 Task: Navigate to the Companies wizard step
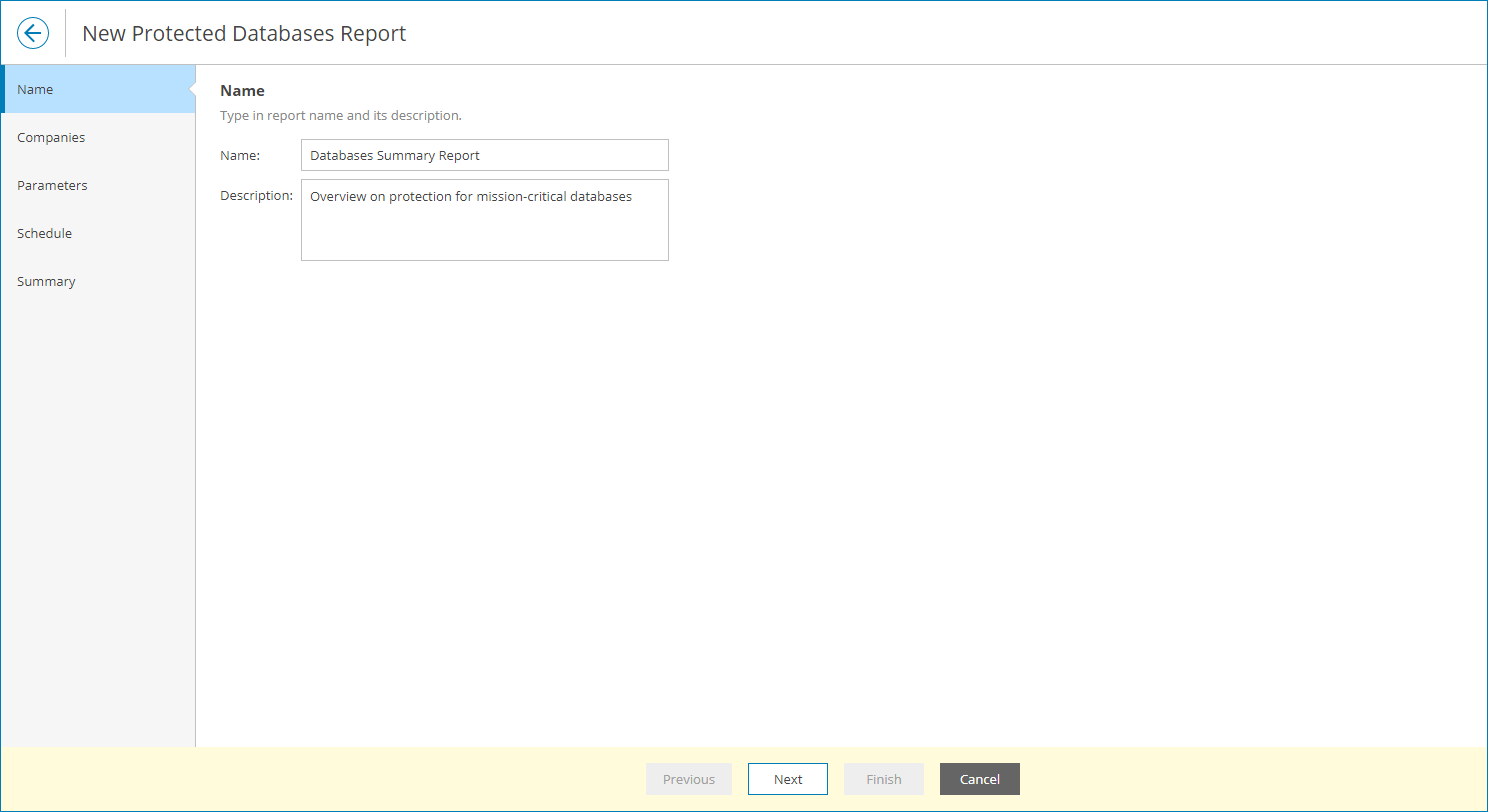(x=51, y=137)
